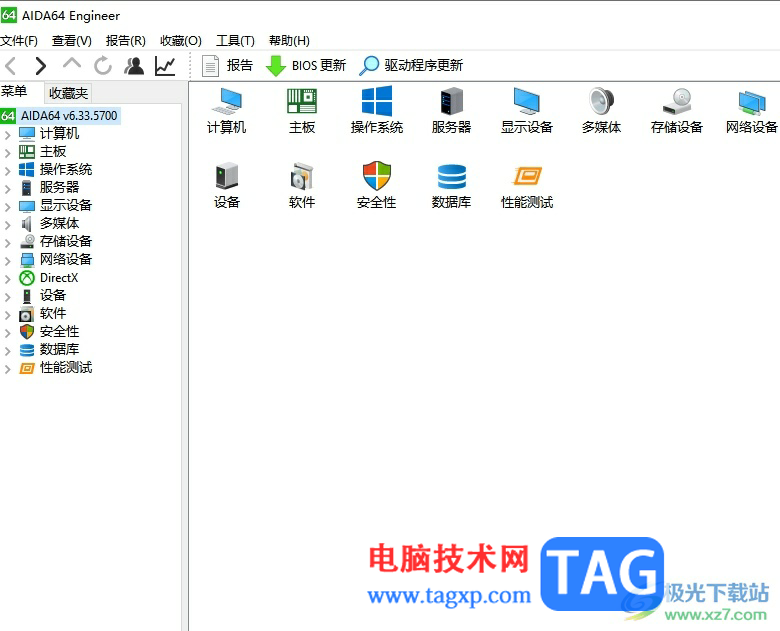Open the 收藏(O) menu

point(181,41)
